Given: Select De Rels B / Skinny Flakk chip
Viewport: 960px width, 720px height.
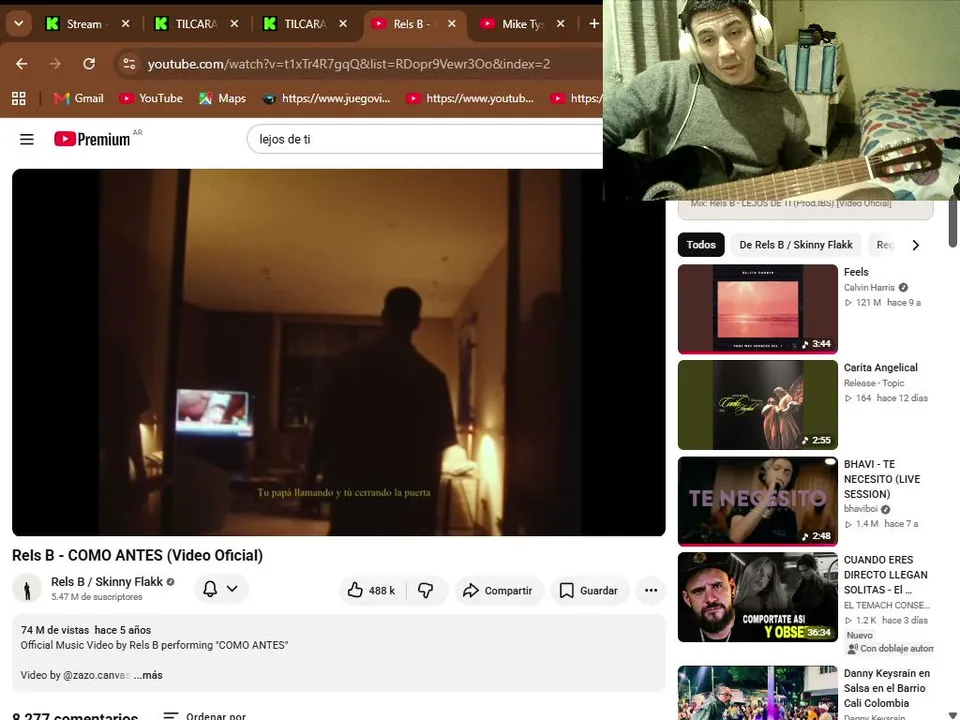Looking at the screenshot, I should [795, 245].
